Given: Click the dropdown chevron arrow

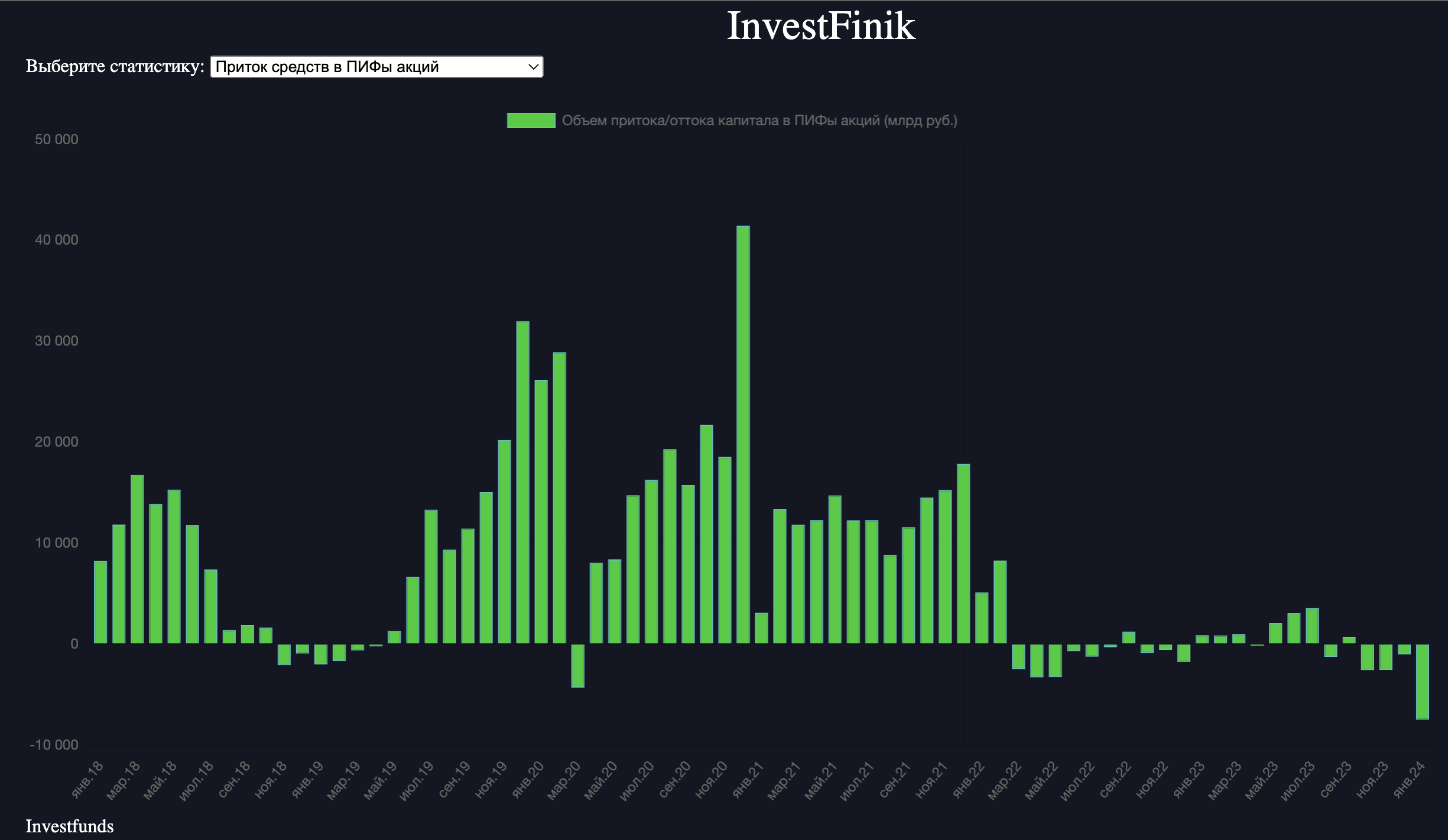Looking at the screenshot, I should [533, 67].
